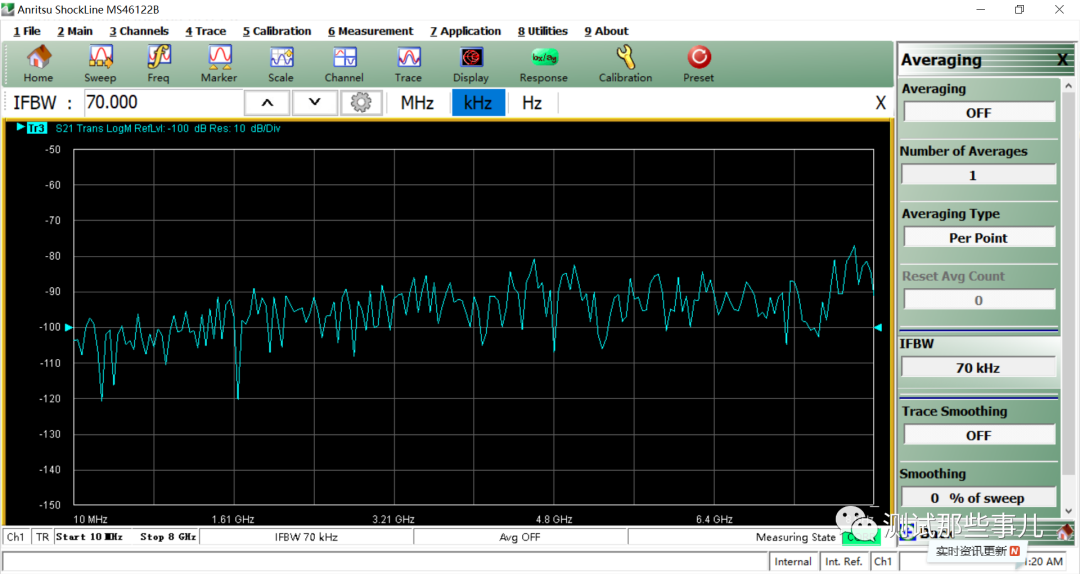
Task: Open the Scale toolbar icon
Action: click(281, 64)
